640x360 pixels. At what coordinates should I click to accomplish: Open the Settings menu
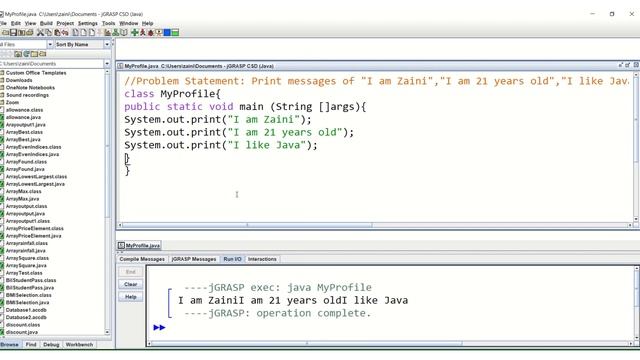pos(88,23)
